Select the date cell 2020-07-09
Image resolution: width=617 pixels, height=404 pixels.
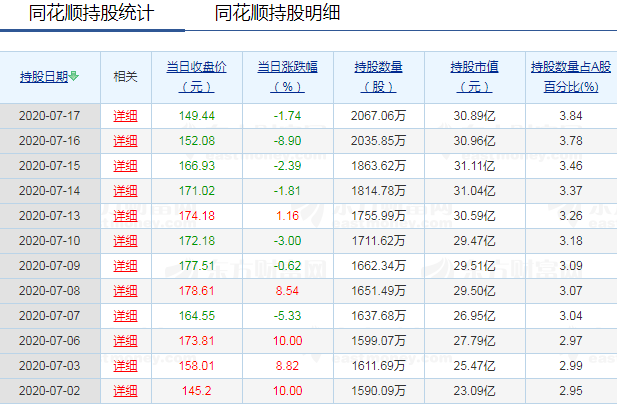coord(50,266)
